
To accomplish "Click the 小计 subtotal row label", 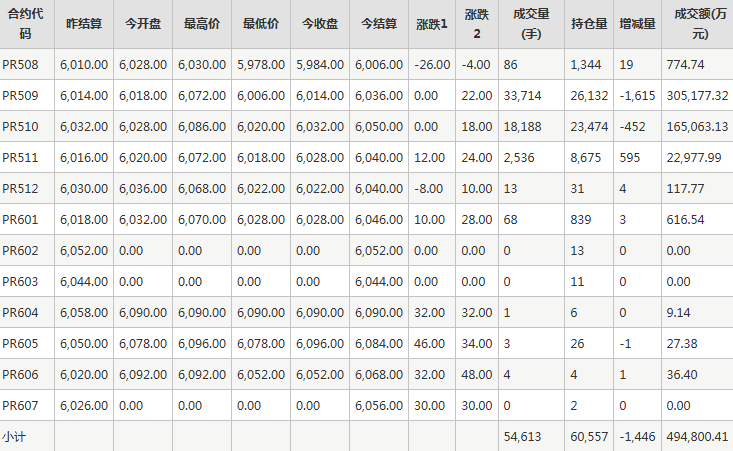I will pyautogui.click(x=14, y=437).
